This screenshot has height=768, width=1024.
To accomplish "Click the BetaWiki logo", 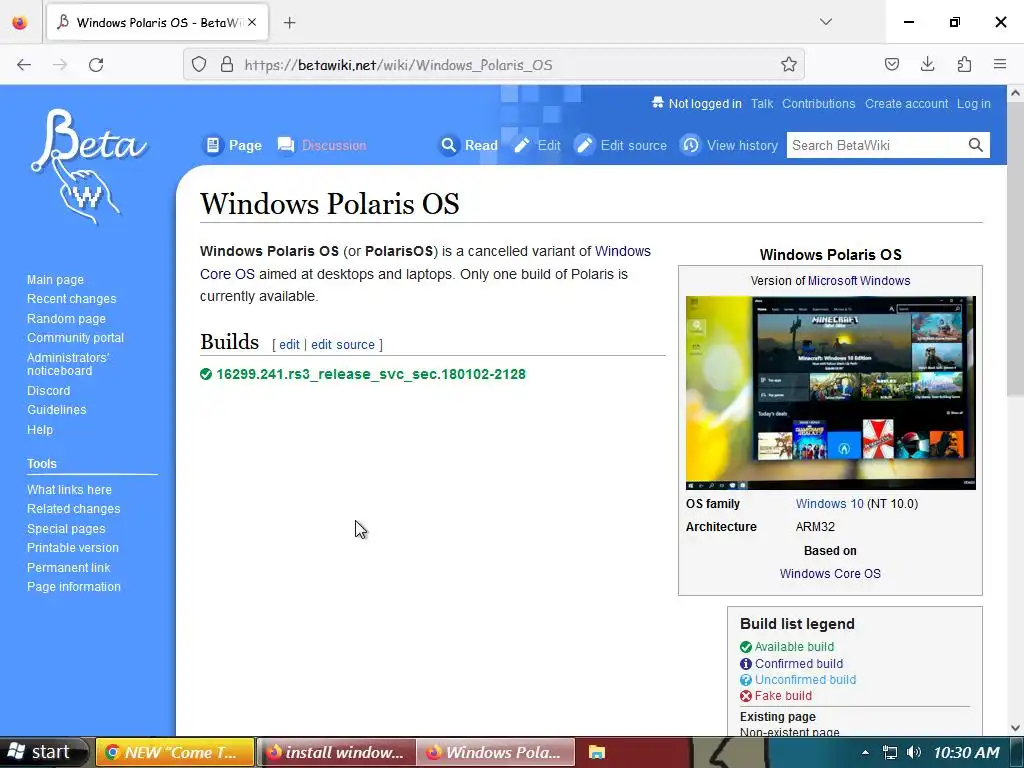I will (88, 167).
